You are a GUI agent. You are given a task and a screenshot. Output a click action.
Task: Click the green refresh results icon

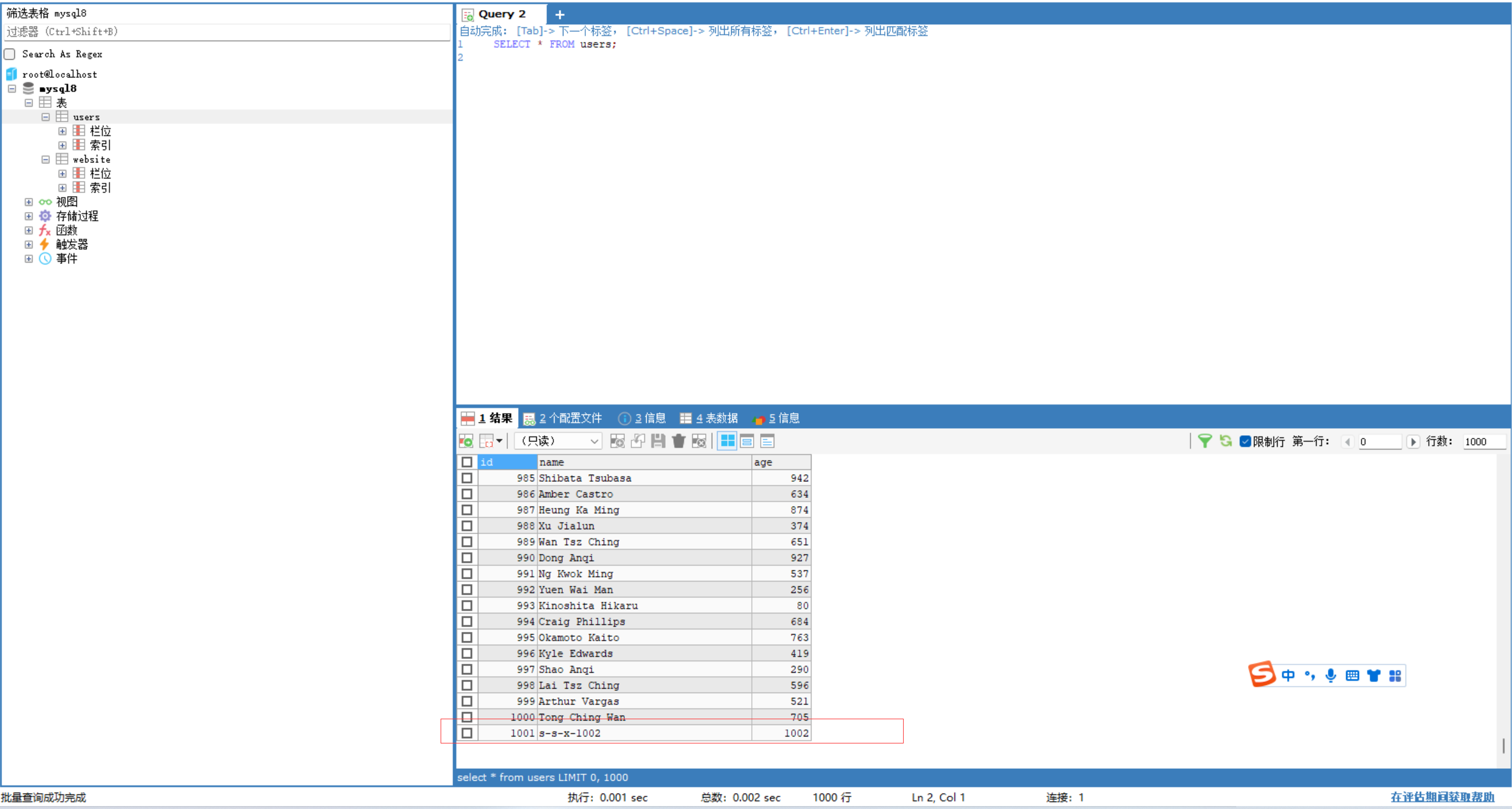click(1226, 441)
